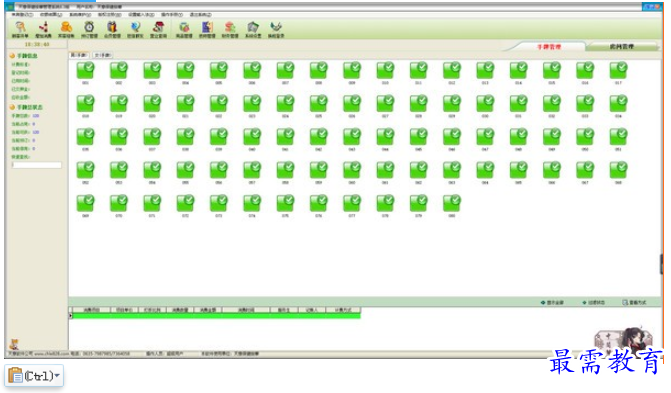
Task: Select green locker tile 030
Action: [485, 104]
